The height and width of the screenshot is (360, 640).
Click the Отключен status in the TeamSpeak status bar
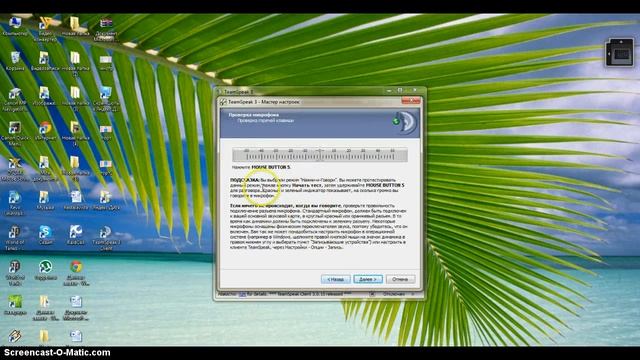pos(393,294)
